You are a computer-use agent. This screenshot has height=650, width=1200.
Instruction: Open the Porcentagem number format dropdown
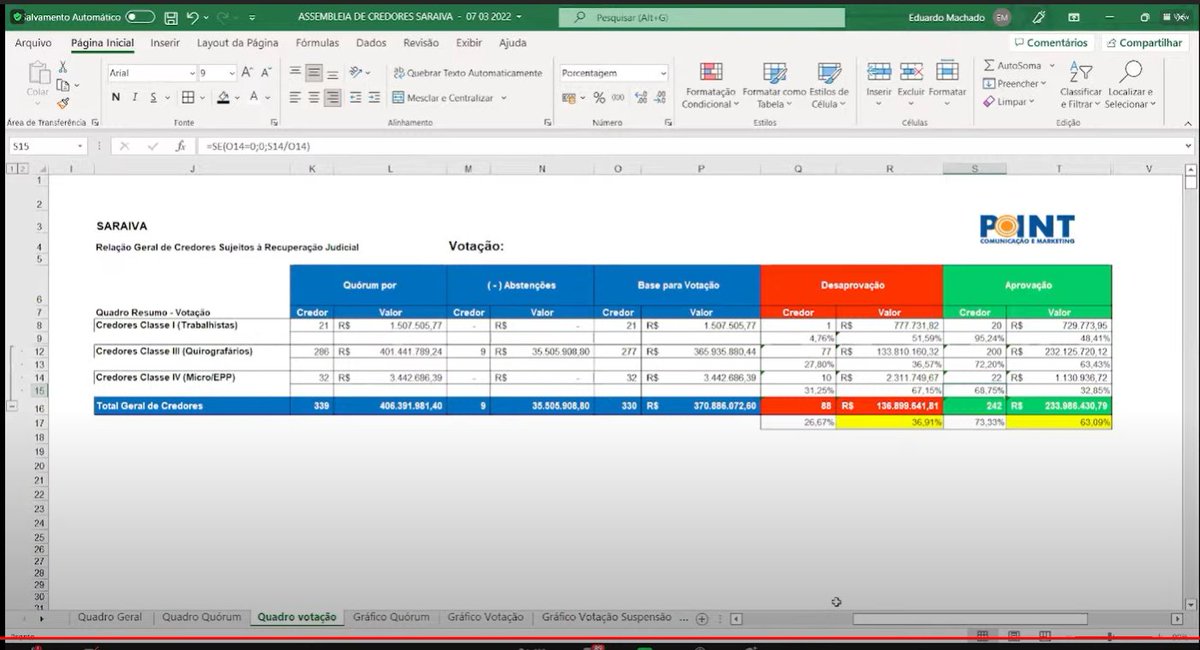click(x=662, y=73)
